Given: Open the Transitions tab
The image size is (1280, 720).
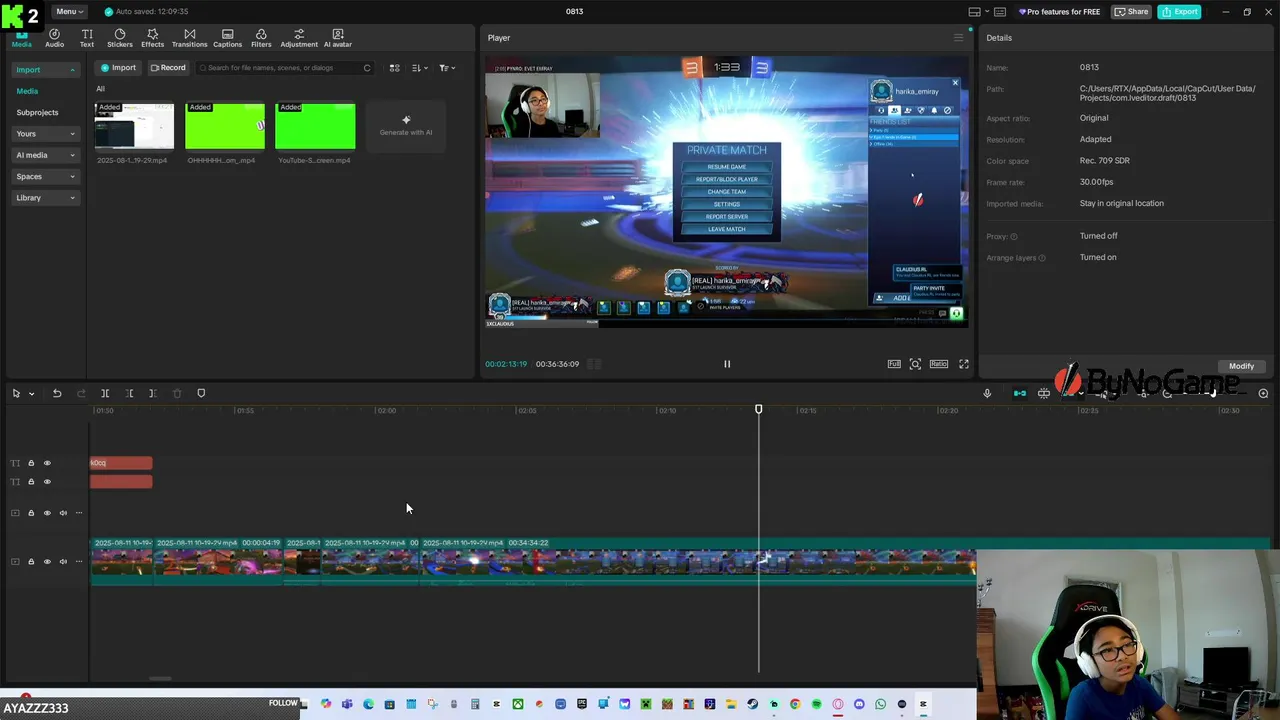Looking at the screenshot, I should click(x=190, y=38).
